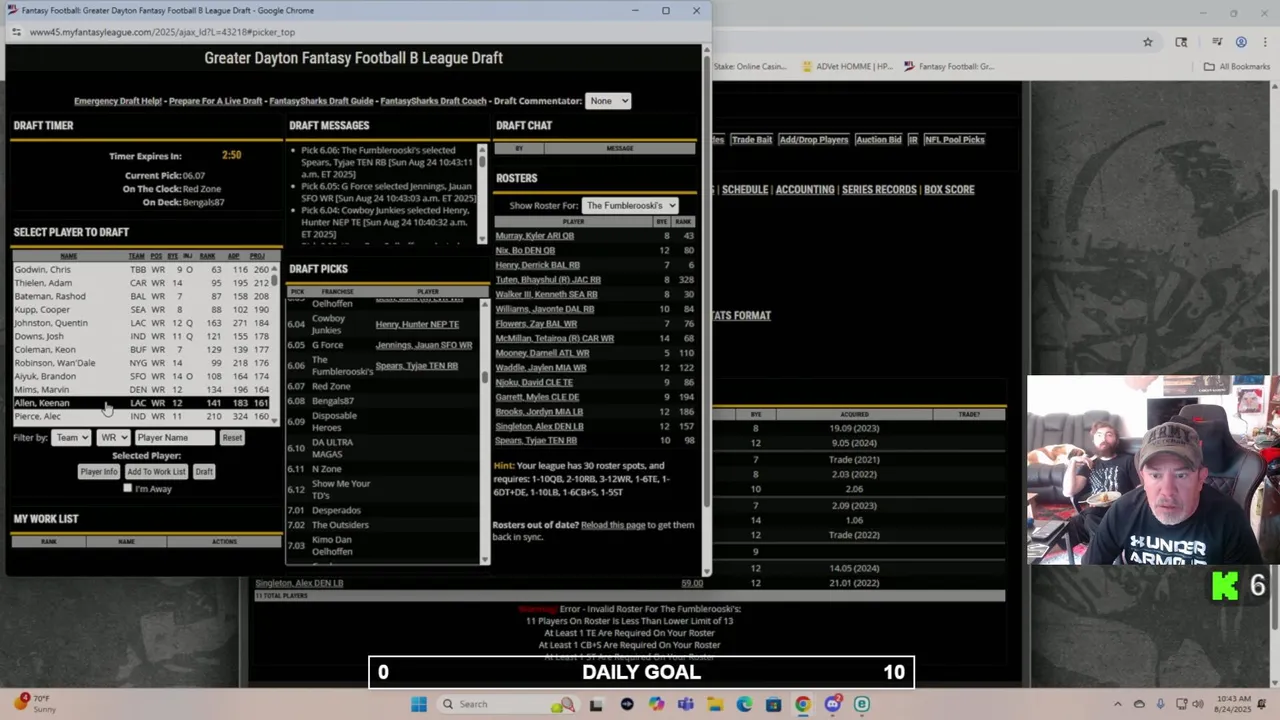
Task: Open the OneDrive cloud tray icon
Action: 1139,704
